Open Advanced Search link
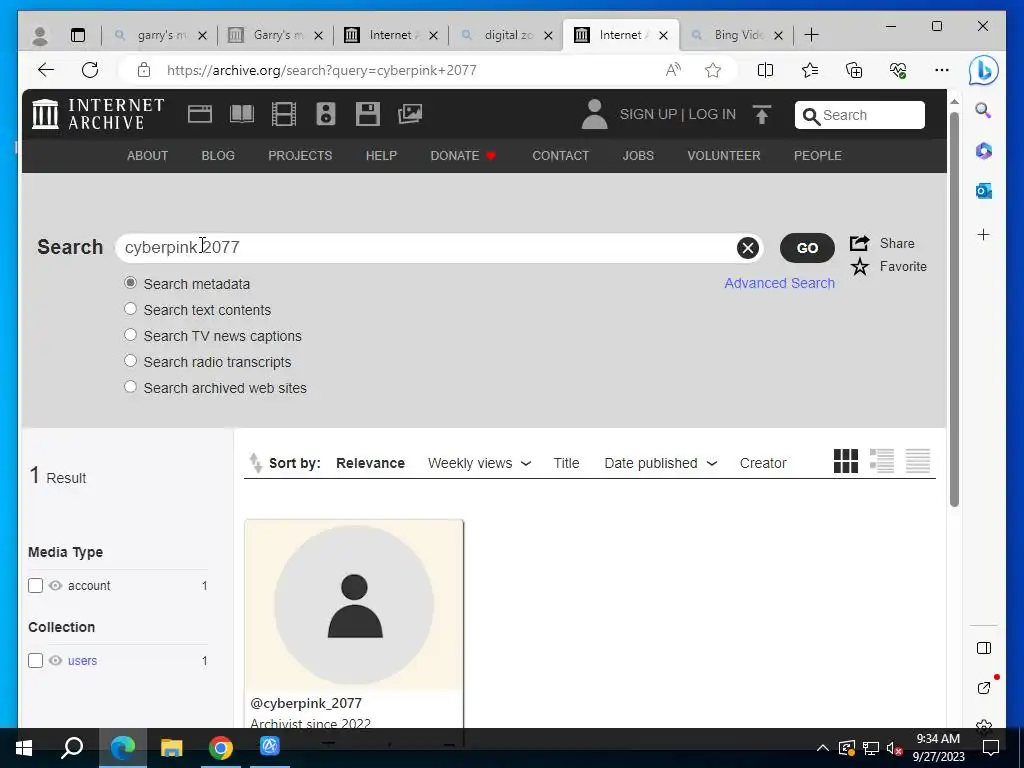Viewport: 1024px width, 768px height. (779, 283)
